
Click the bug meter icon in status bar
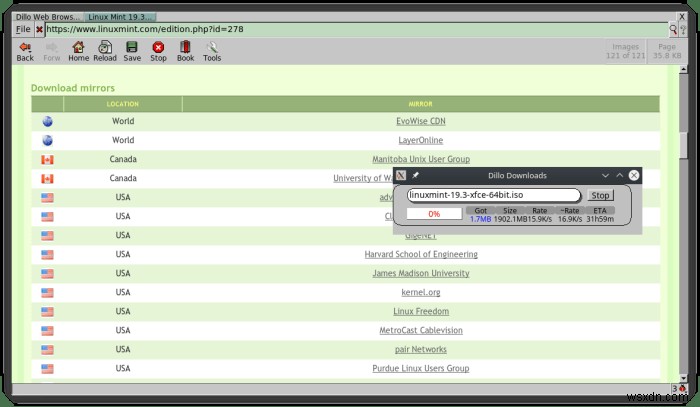click(682, 389)
